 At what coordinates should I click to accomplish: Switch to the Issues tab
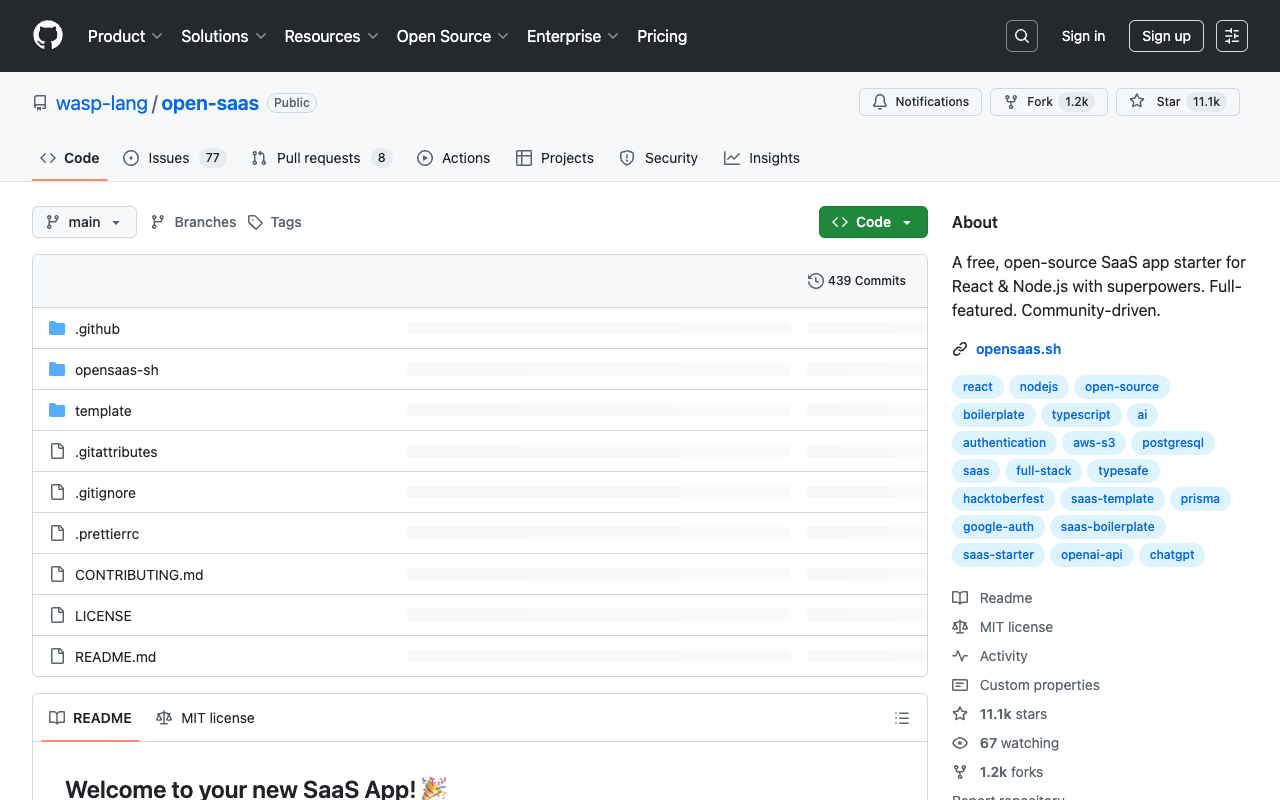[175, 158]
